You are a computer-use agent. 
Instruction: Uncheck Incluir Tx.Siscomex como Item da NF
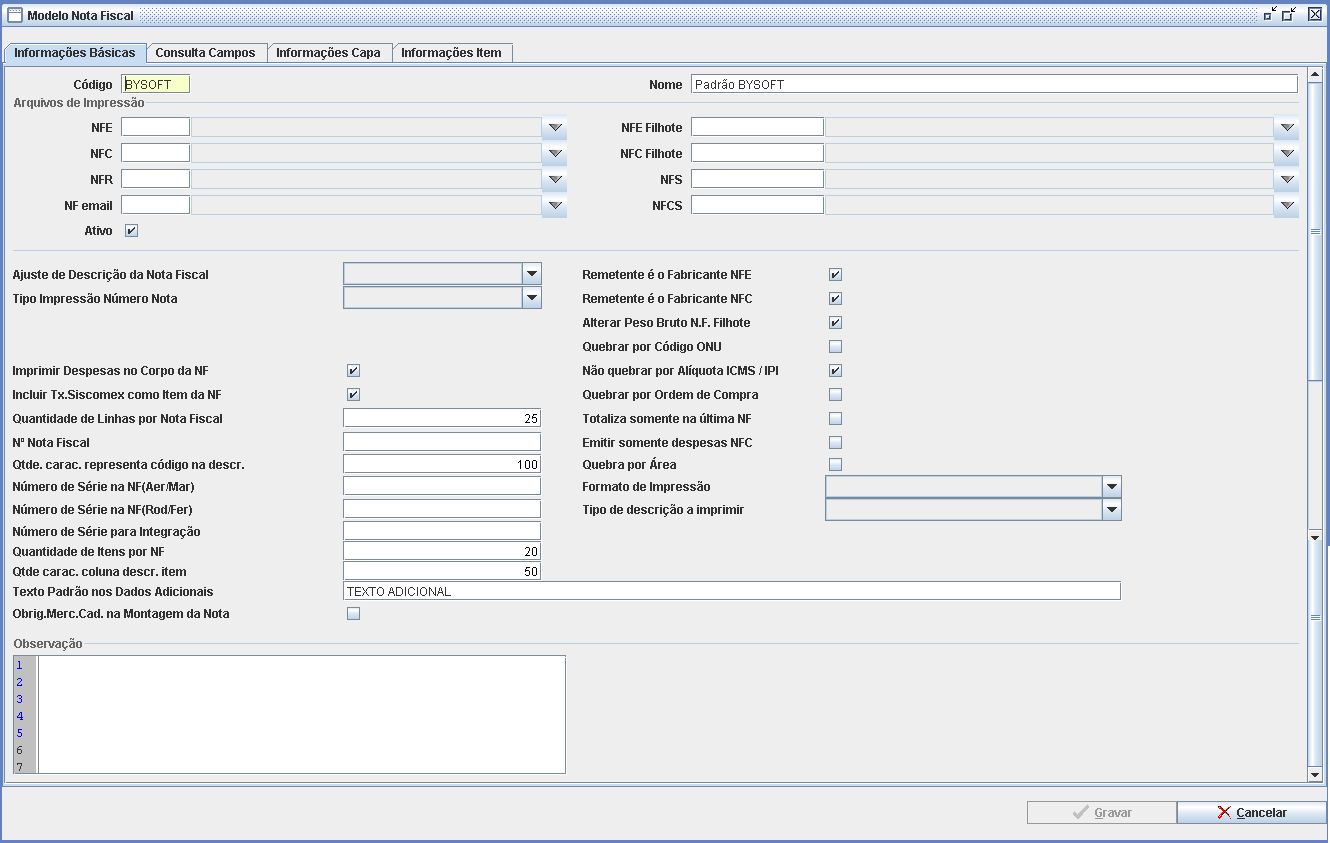353,395
